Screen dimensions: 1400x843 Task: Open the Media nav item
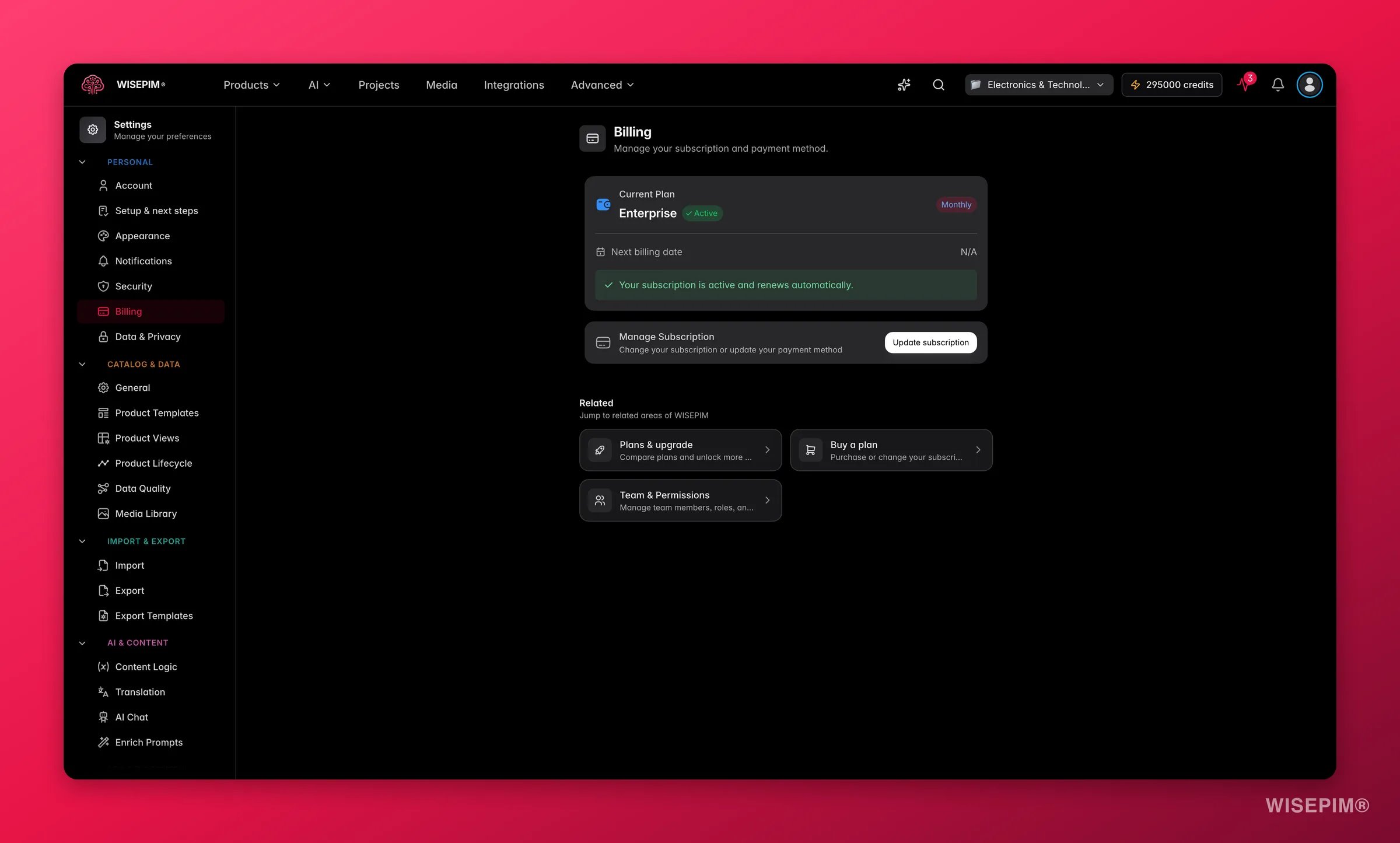(442, 85)
